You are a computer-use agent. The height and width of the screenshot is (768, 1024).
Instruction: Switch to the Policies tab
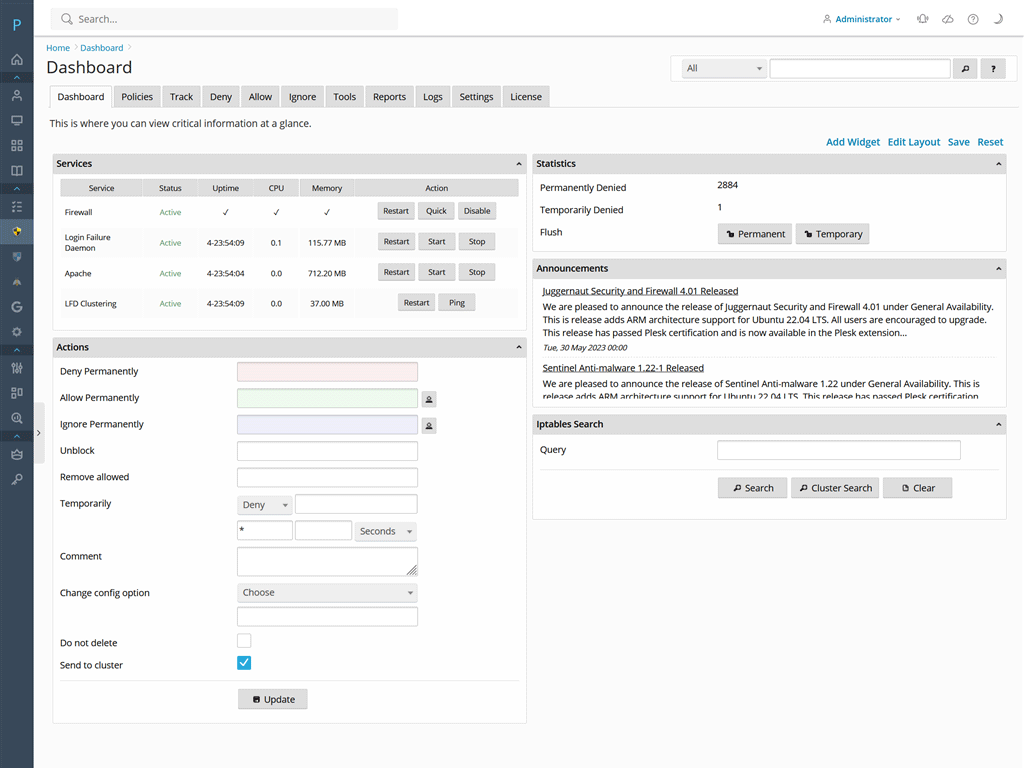tap(136, 96)
